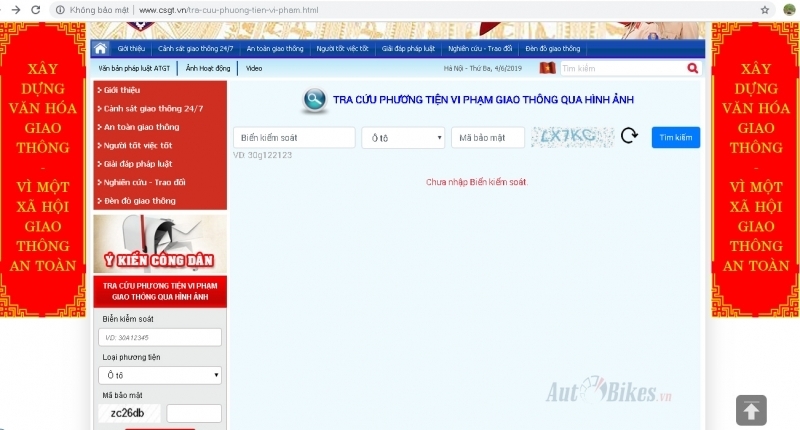Open Người tốt việc tốt in top navigation
This screenshot has height=430, width=800.
pos(342,48)
